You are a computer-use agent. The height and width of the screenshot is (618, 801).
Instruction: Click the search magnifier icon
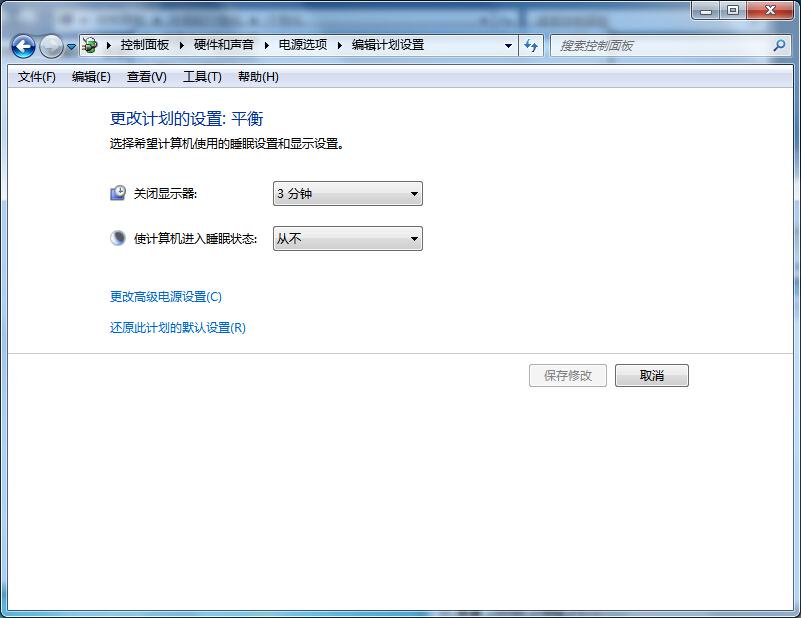pyautogui.click(x=779, y=45)
